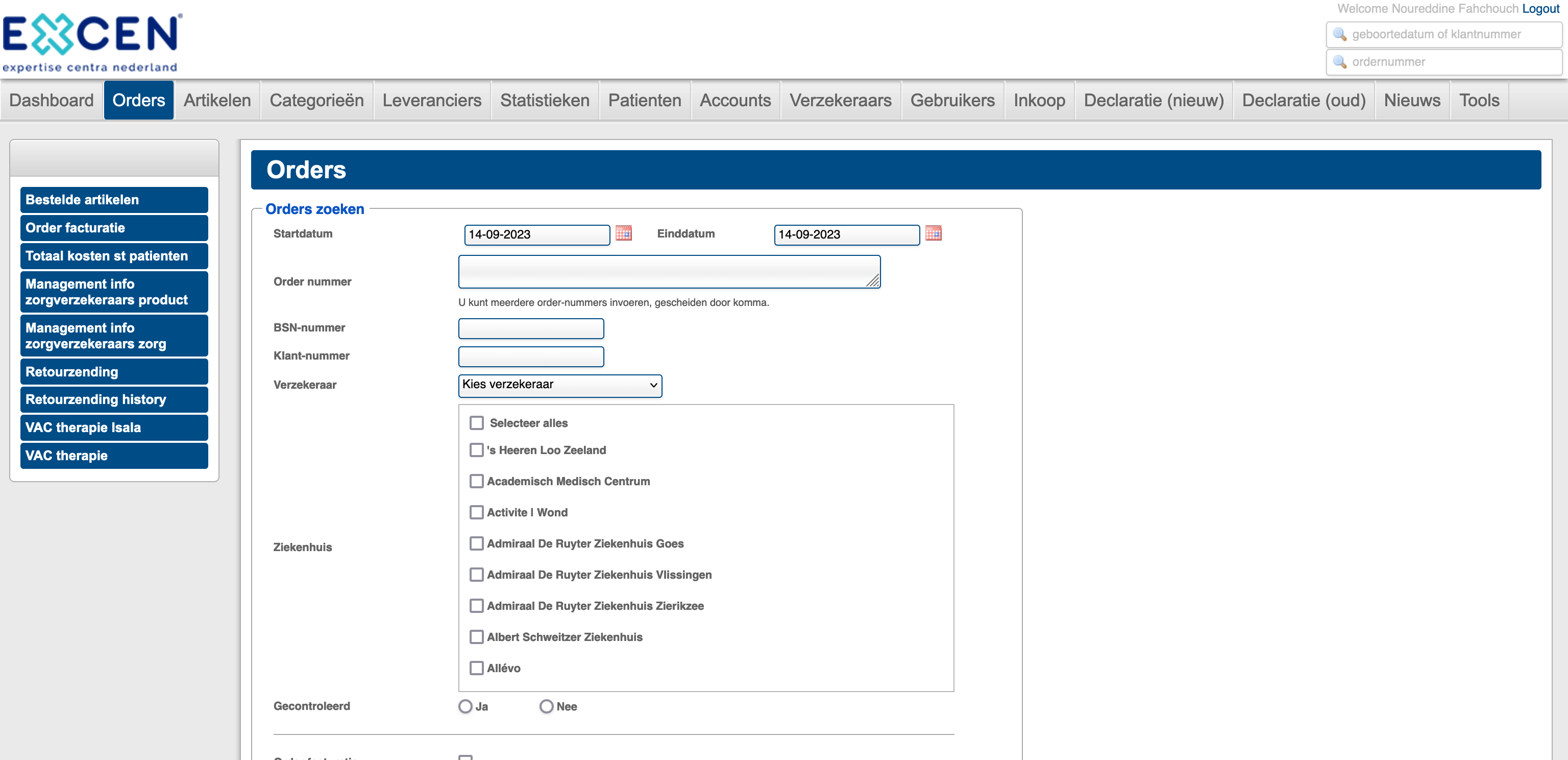Open the Retourzending history sidebar button
The image size is (1568, 760).
[x=114, y=399]
